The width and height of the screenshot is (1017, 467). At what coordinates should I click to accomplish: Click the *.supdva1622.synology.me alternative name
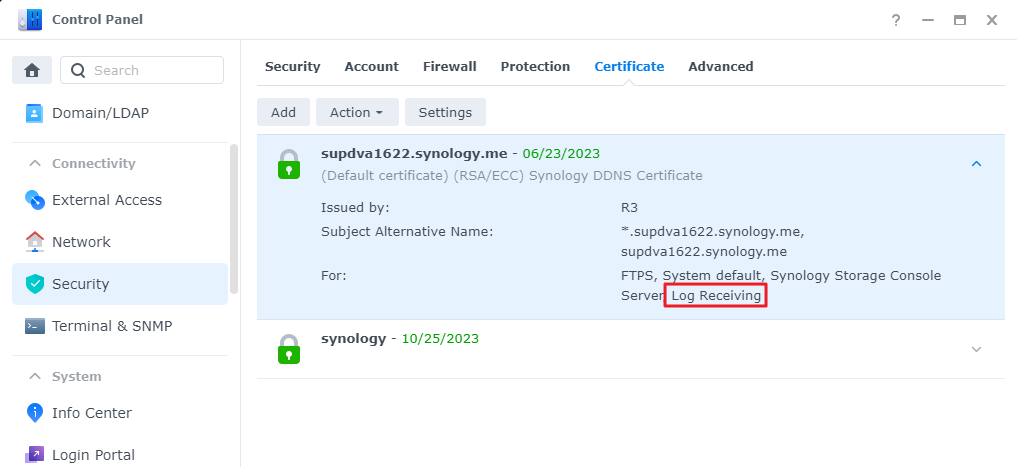713,232
